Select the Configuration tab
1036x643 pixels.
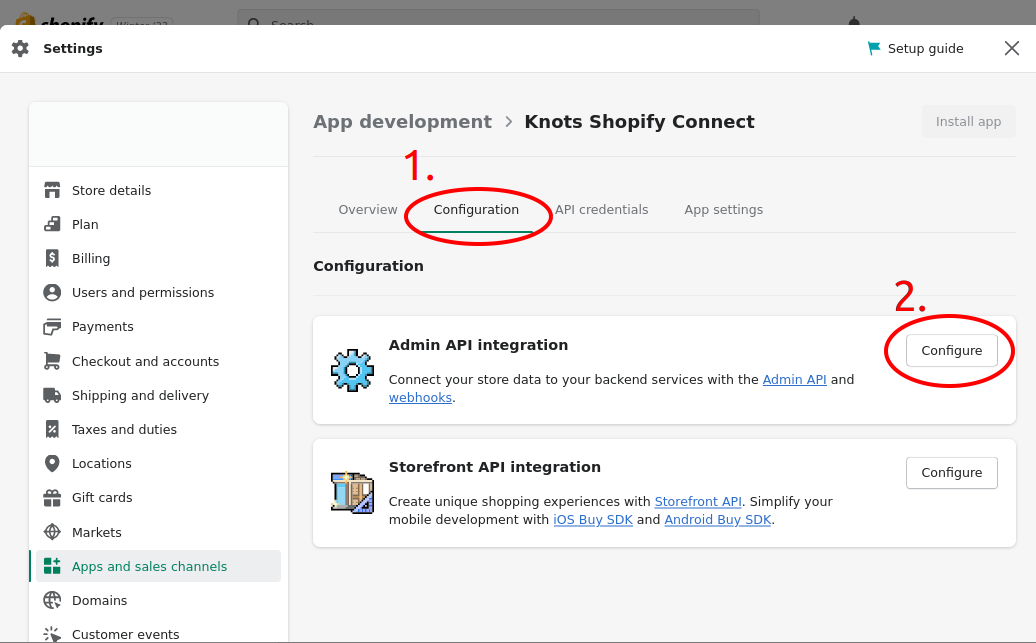click(x=476, y=209)
